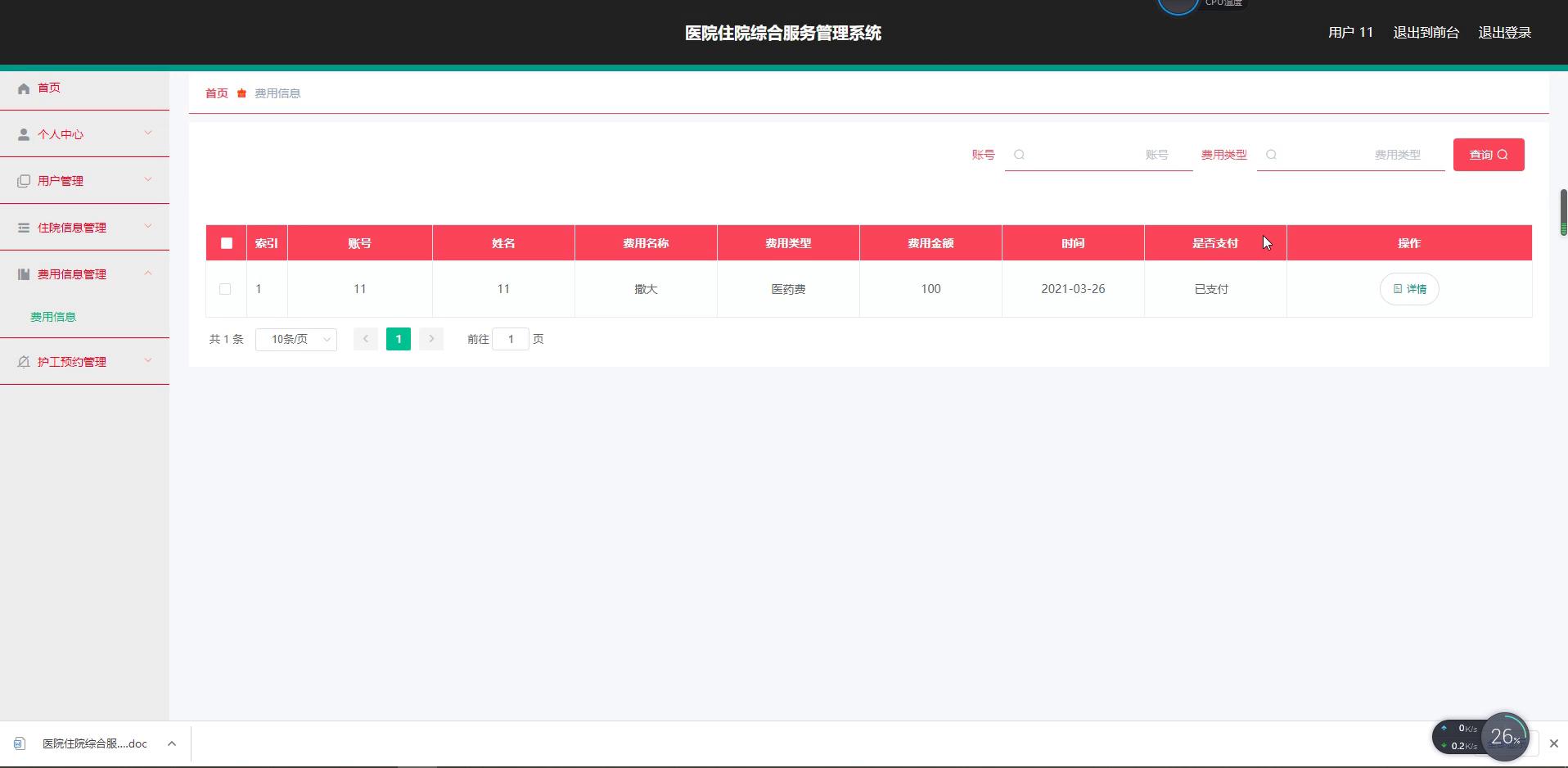Click the 费用信息 breadcrumb text

pyautogui.click(x=277, y=93)
